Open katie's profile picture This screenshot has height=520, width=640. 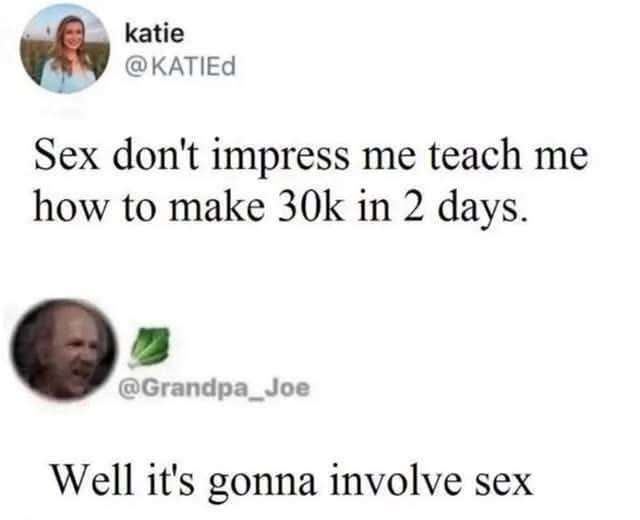65,49
